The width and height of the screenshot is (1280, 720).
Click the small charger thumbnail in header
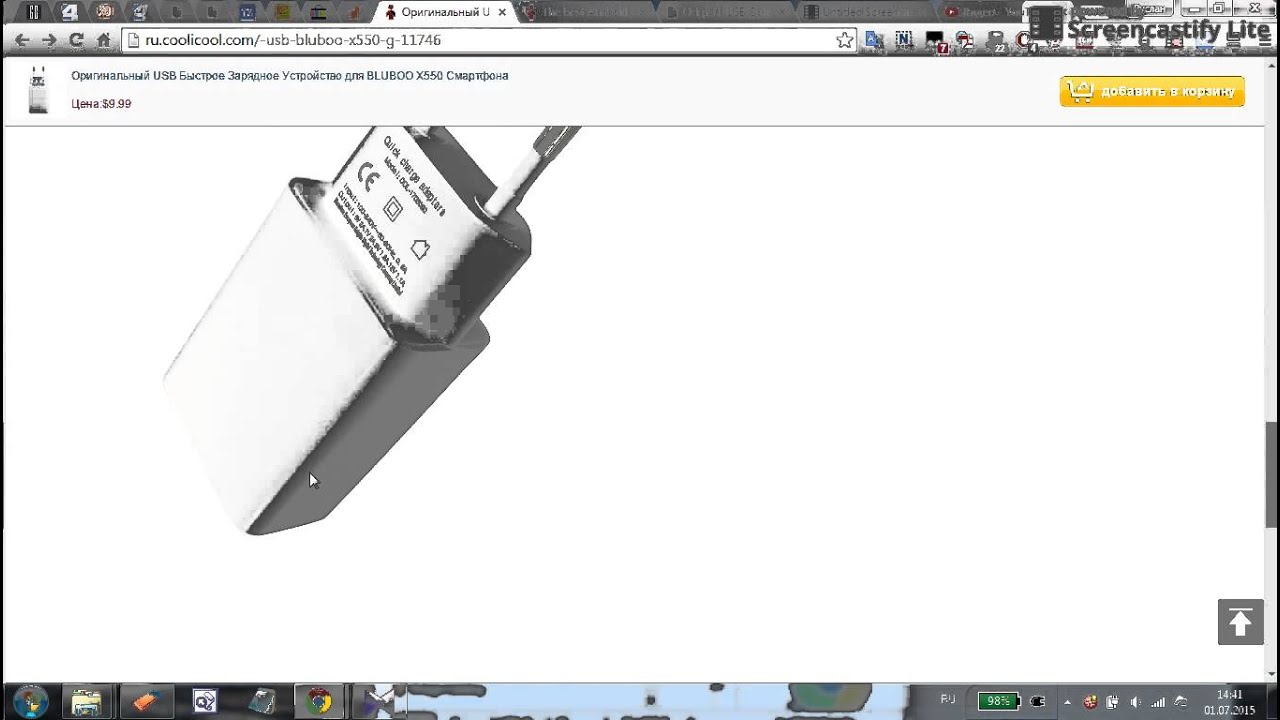[38, 90]
